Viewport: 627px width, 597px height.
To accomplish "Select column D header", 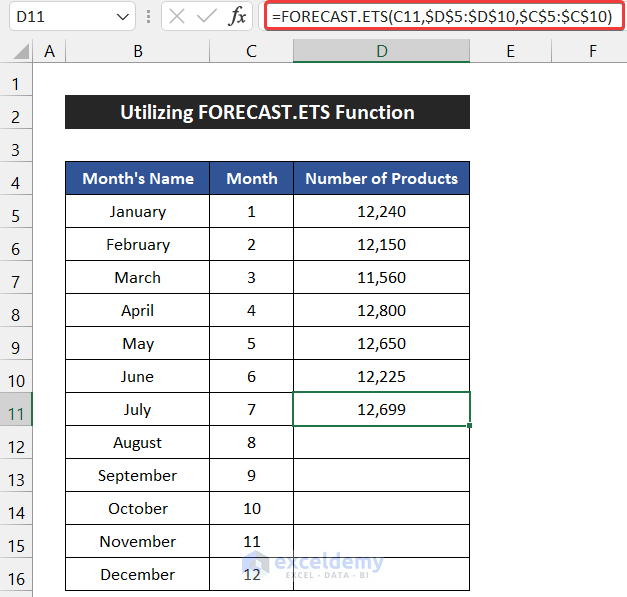I will 381,51.
